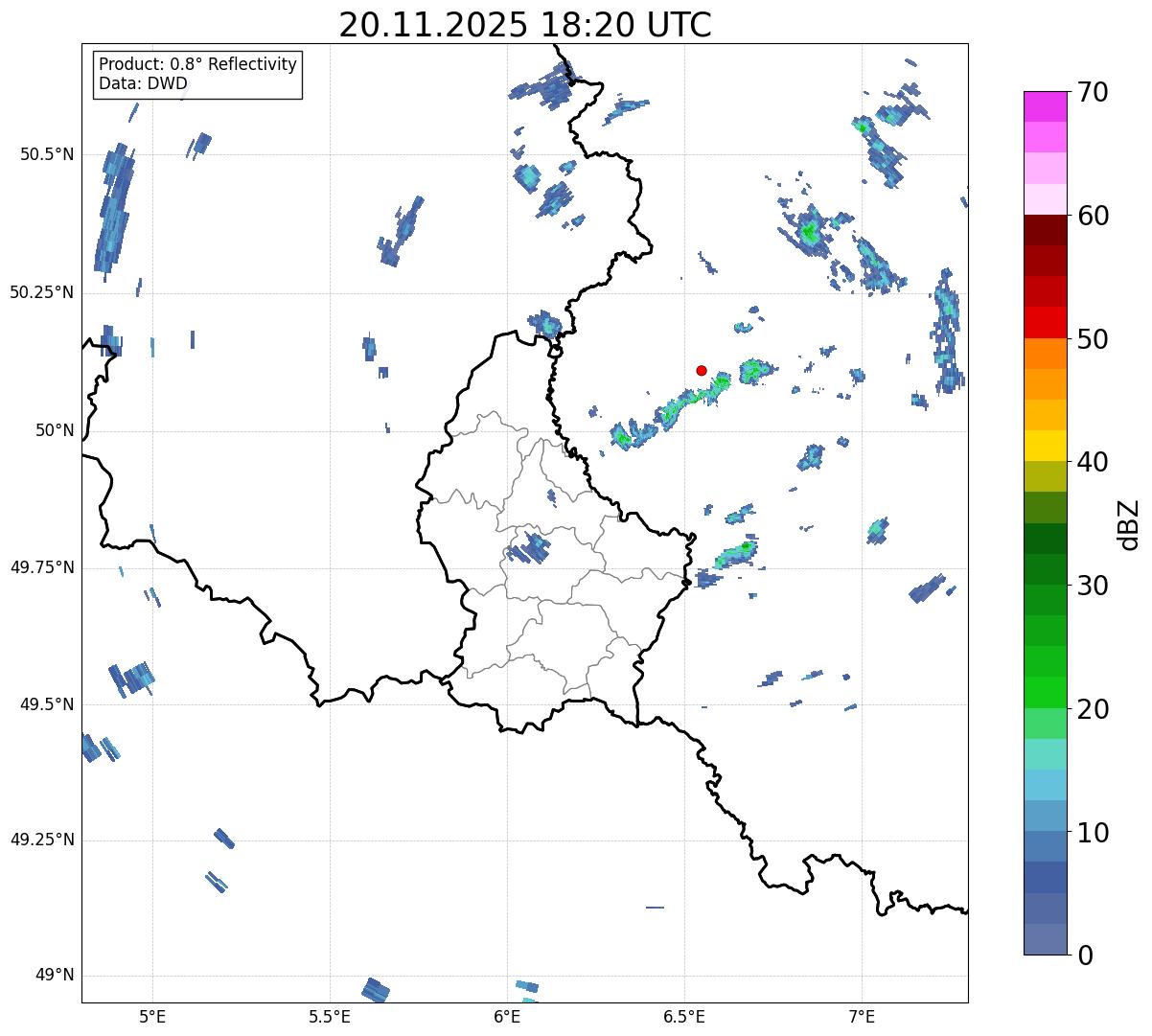Click the 5°E longitude label
The image size is (1152, 1036).
152,1016
